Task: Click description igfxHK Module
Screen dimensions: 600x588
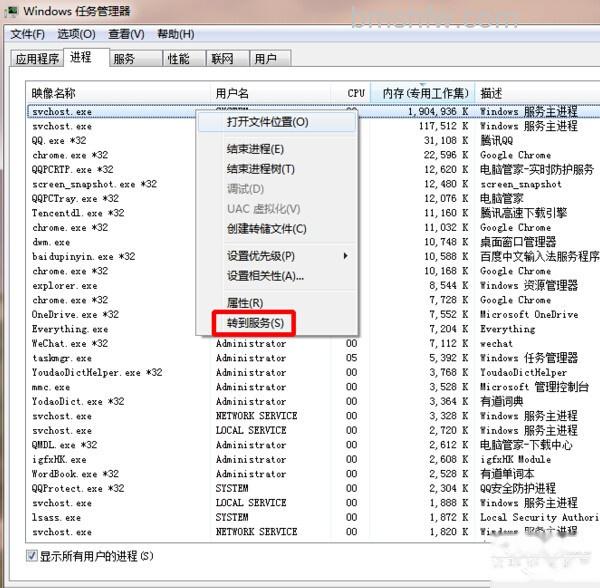Action: [515, 459]
